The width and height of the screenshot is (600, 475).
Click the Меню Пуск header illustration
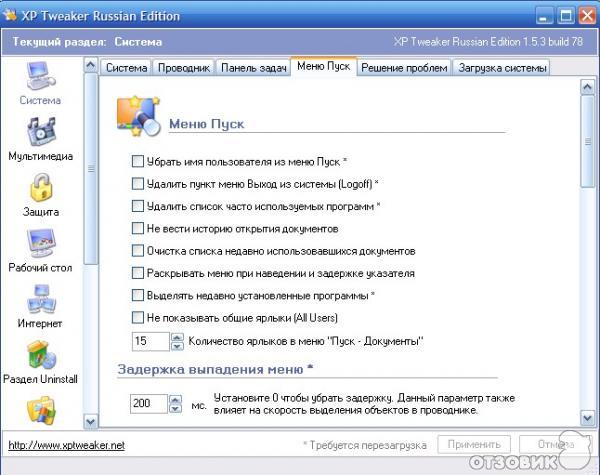pyautogui.click(x=139, y=117)
